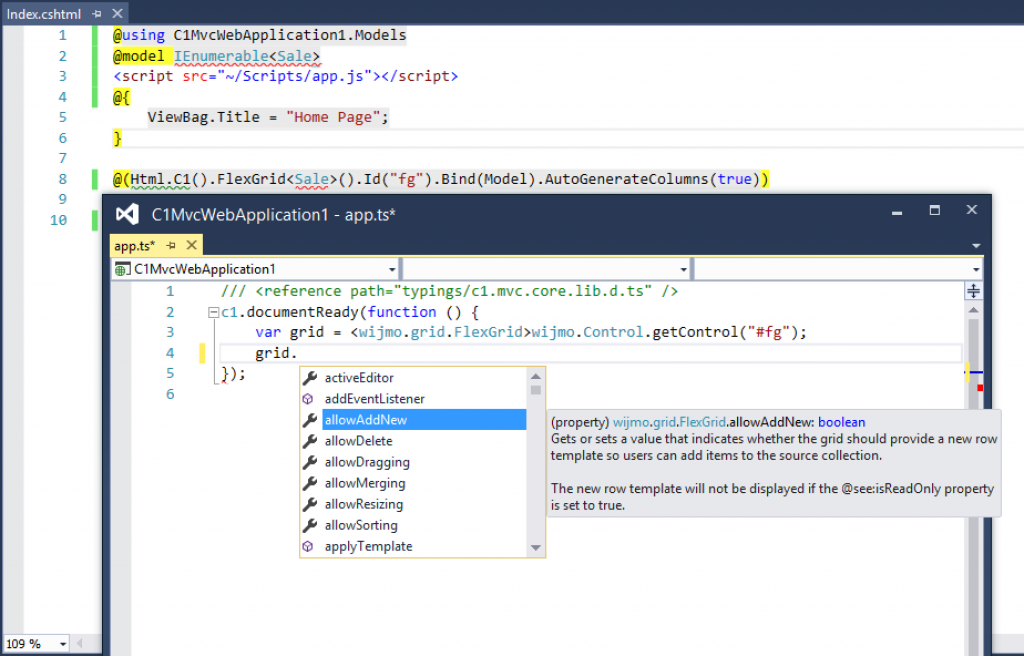Click up arrow of app.ts editor scrollbar
Screen dimensions: 1024x656
(x=973, y=310)
